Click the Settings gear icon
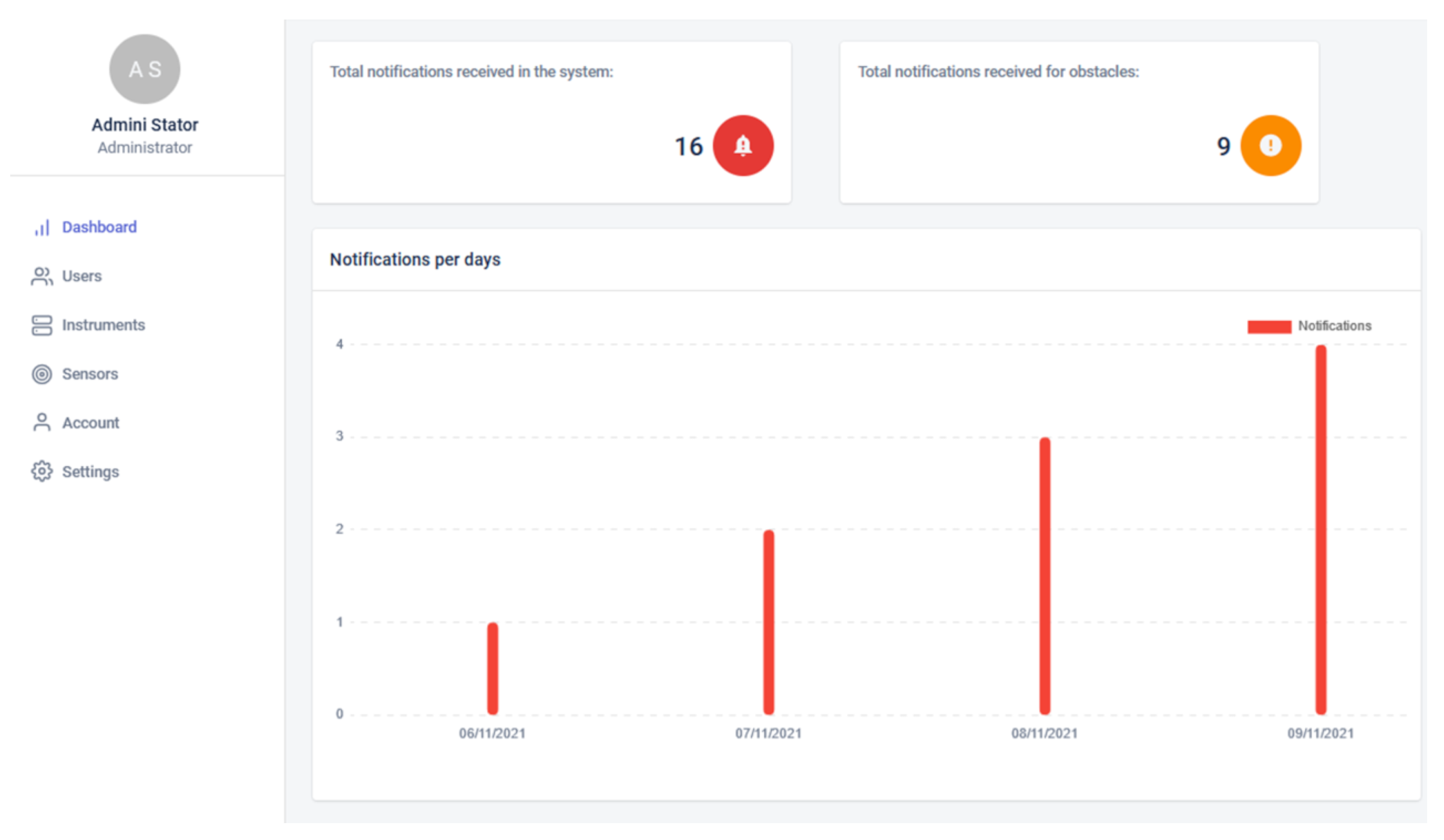The width and height of the screenshot is (1444, 840). click(x=42, y=472)
